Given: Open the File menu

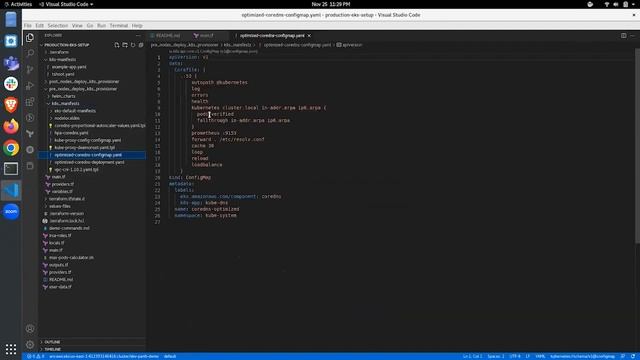Looking at the screenshot, I should [27, 25].
